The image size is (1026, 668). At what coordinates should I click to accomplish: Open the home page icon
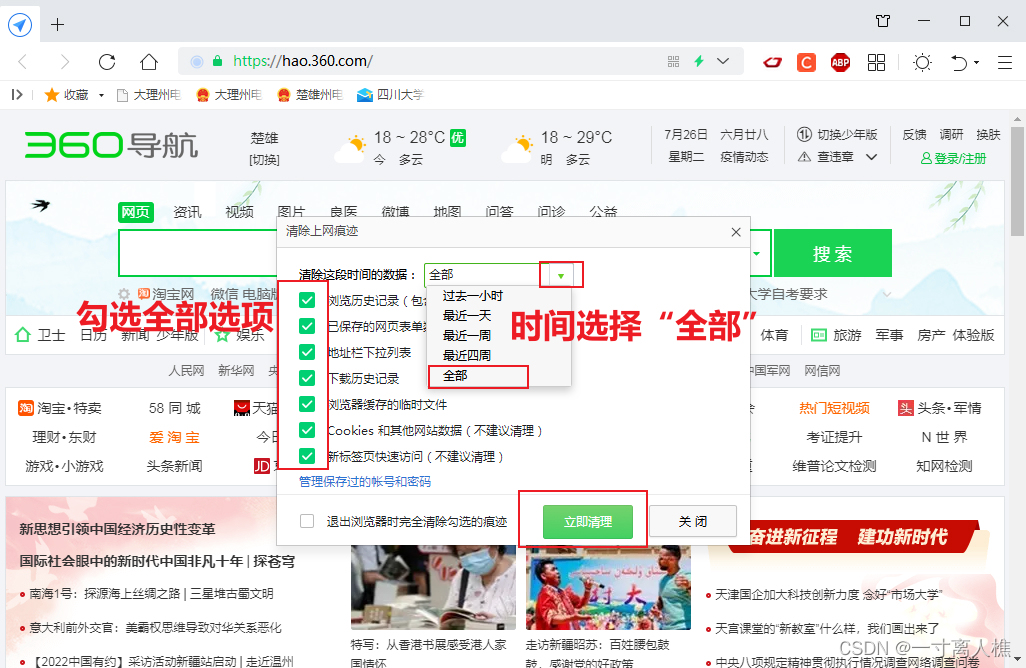click(x=149, y=62)
